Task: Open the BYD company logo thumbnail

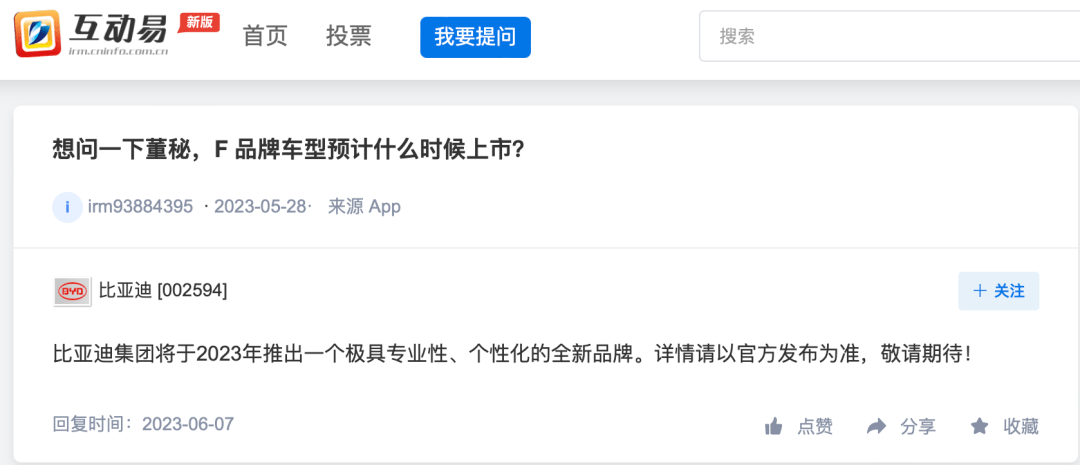Action: (x=72, y=292)
